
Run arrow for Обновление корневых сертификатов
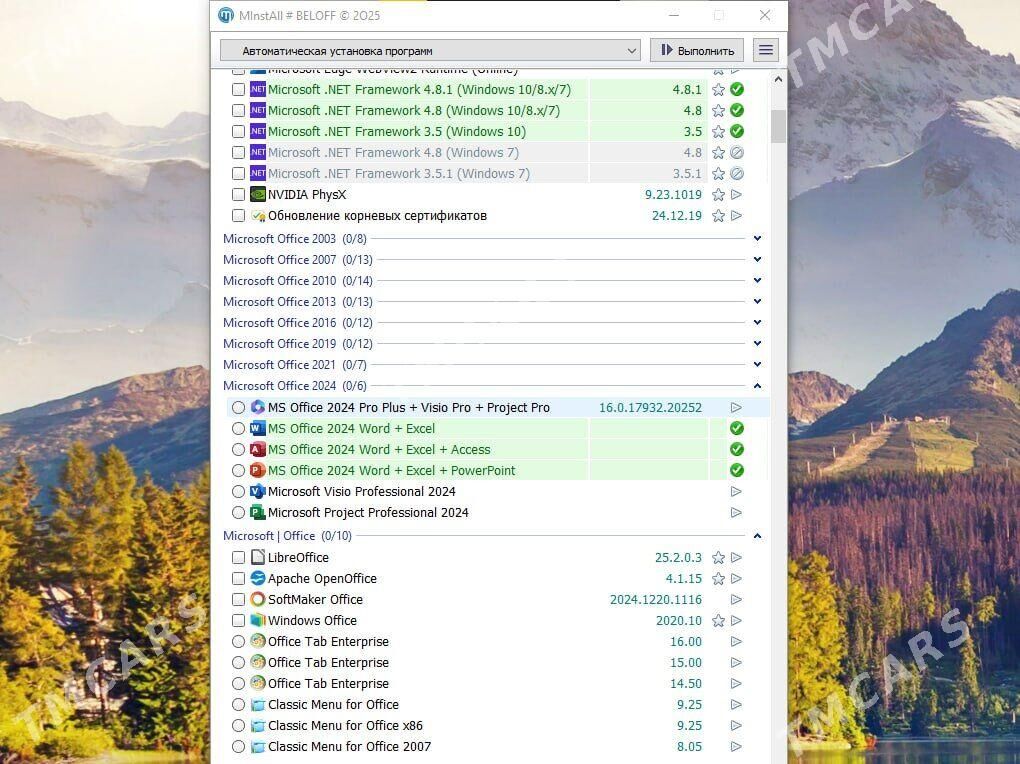pyautogui.click(x=736, y=215)
